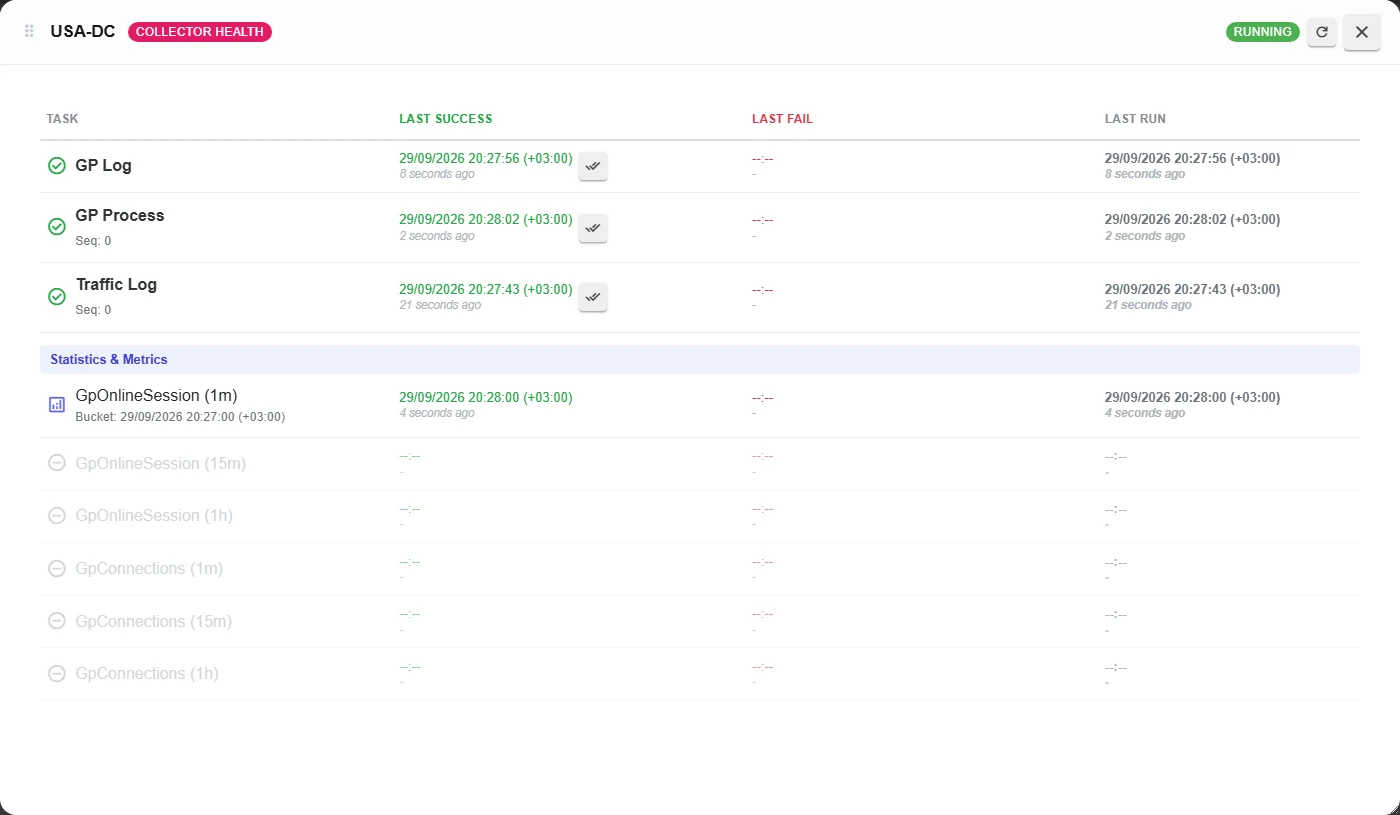Click the LAST FAIL column header

click(x=782, y=119)
